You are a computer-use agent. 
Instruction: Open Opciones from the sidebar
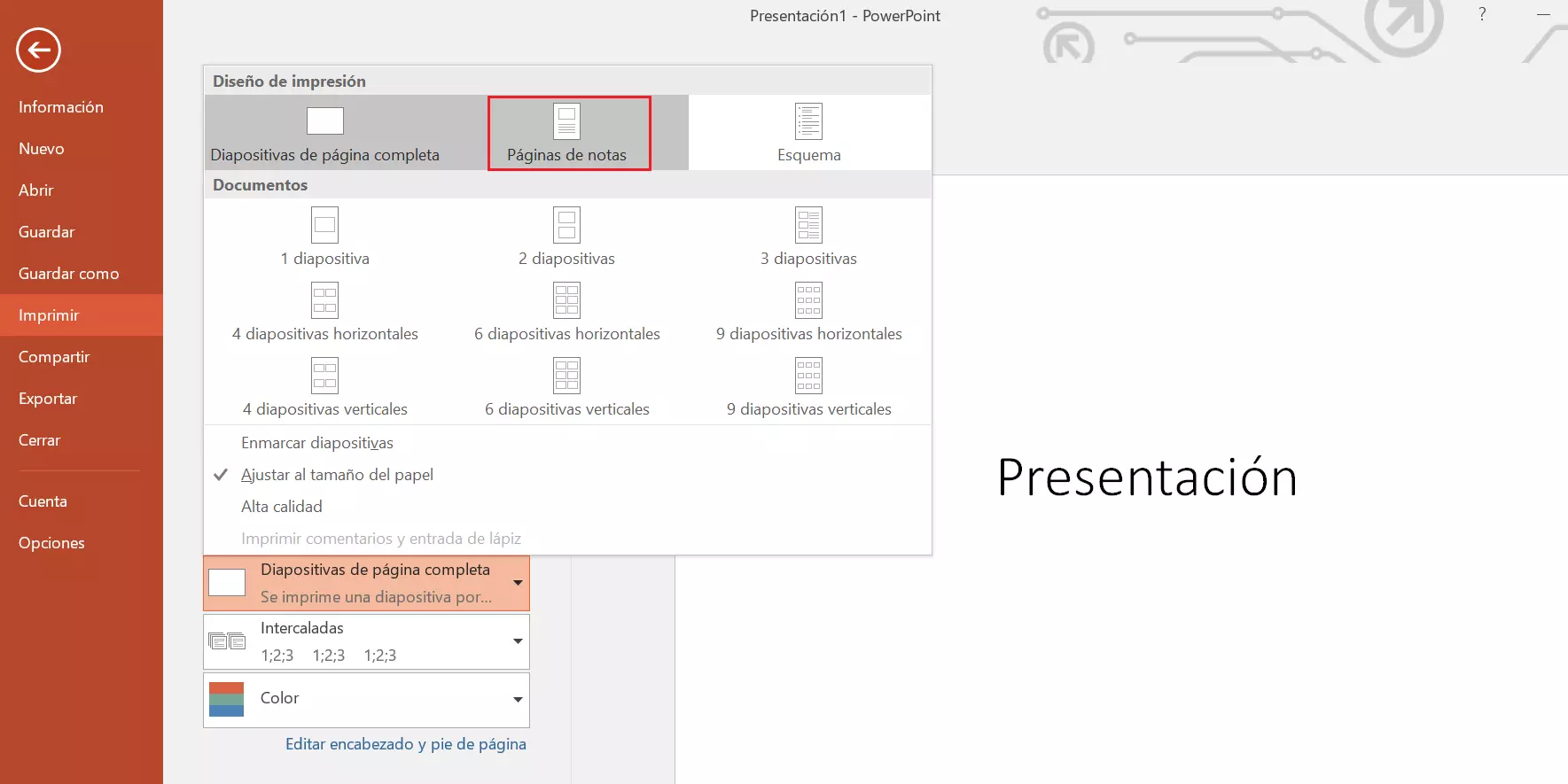pyautogui.click(x=51, y=543)
